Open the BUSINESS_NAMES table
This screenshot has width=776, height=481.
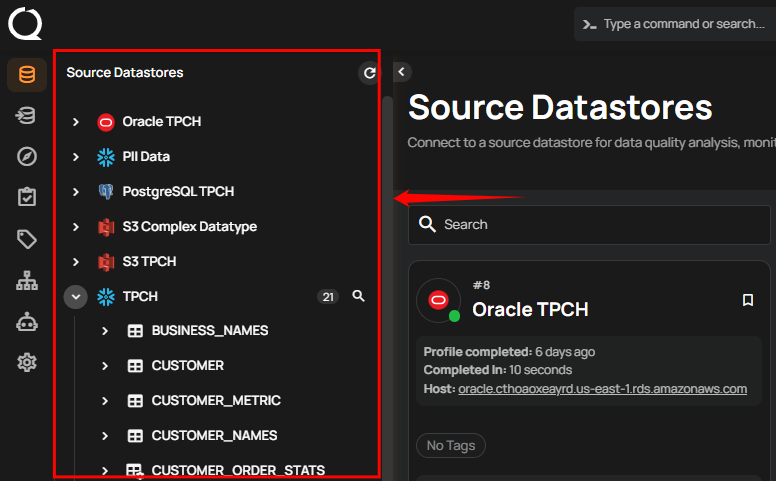pos(210,331)
